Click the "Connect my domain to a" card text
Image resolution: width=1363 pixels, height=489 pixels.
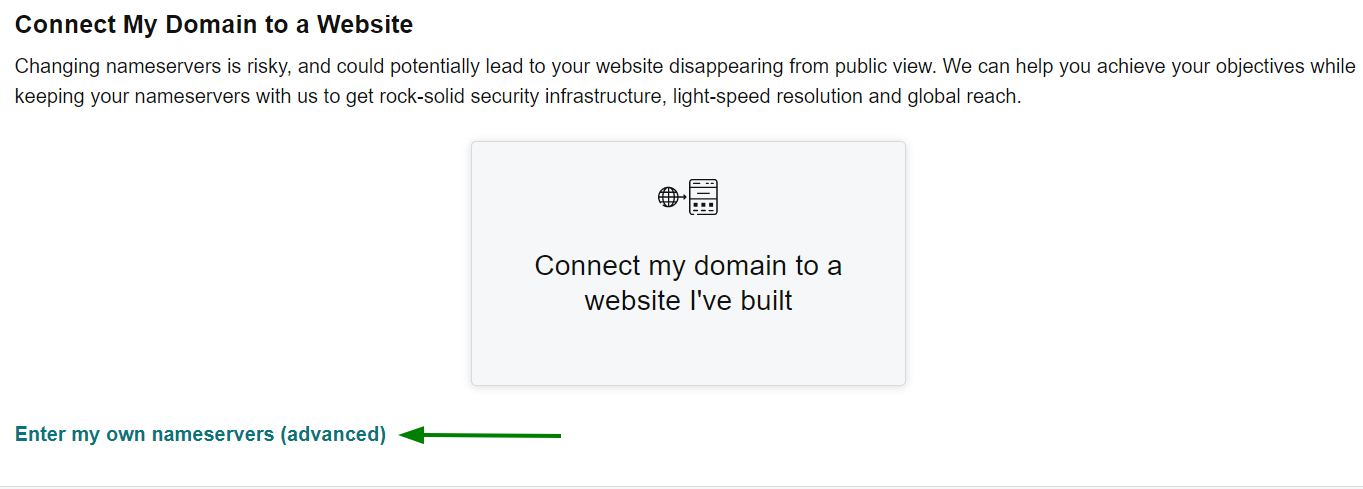tap(688, 265)
